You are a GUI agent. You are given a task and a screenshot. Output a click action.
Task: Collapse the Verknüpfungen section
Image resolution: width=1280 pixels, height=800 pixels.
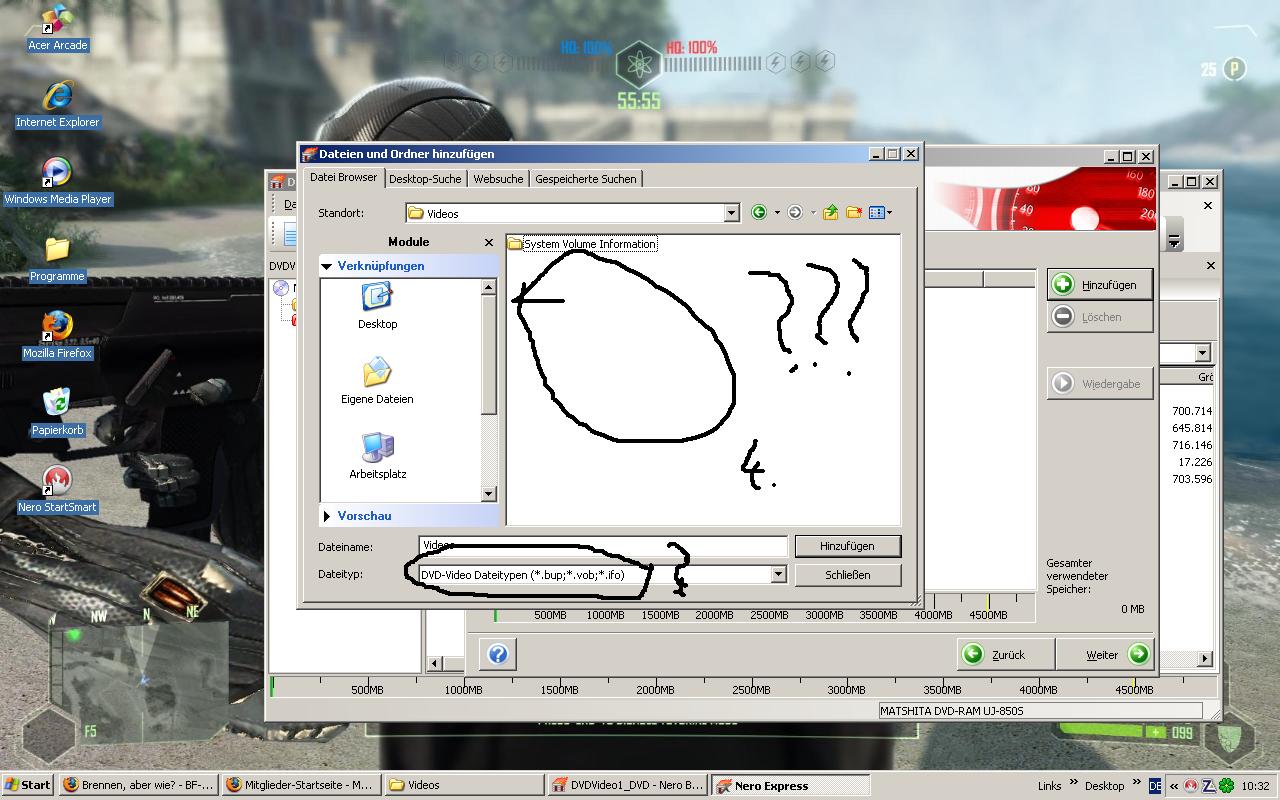[327, 266]
